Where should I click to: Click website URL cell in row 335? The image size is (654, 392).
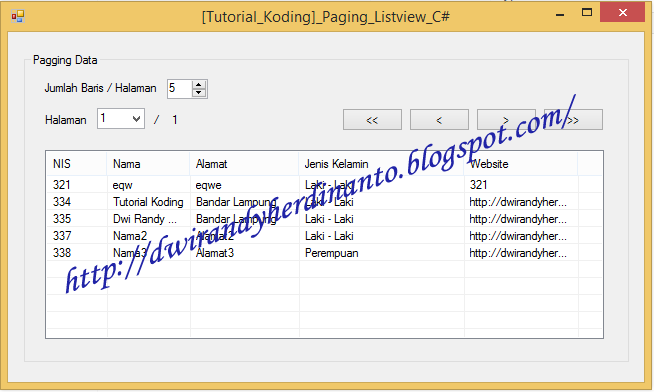(x=518, y=219)
